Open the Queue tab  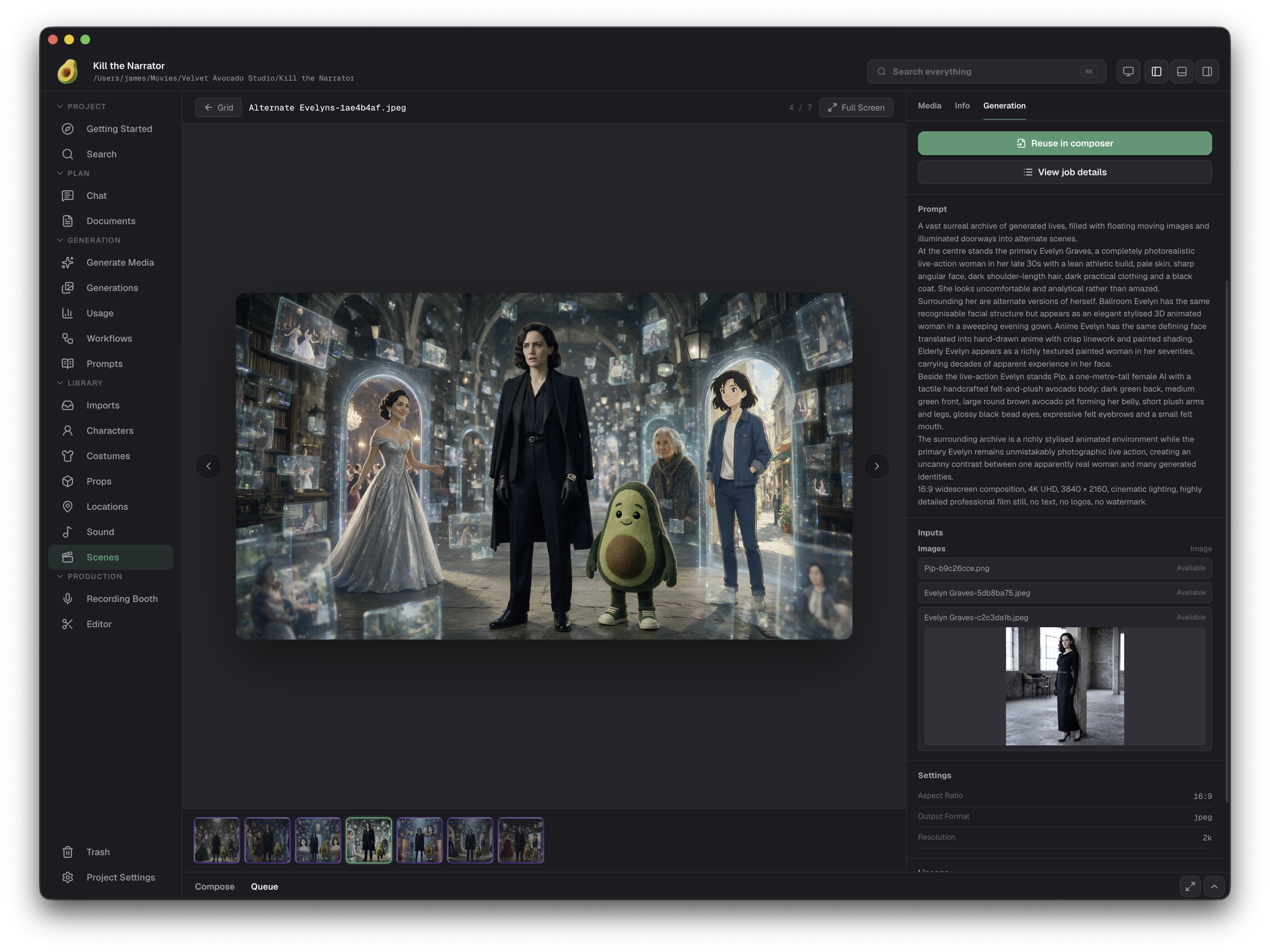264,886
